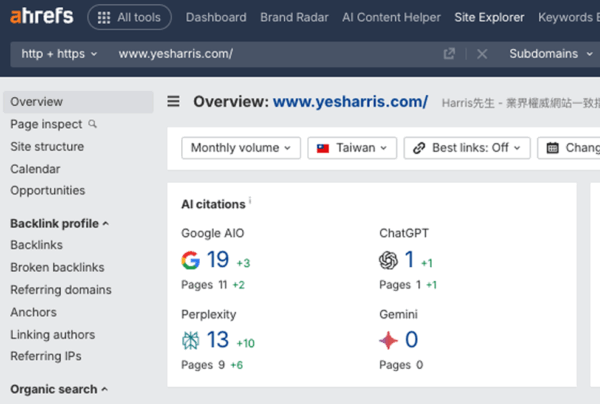
Task: Click the Gemini label text
Action: click(398, 314)
